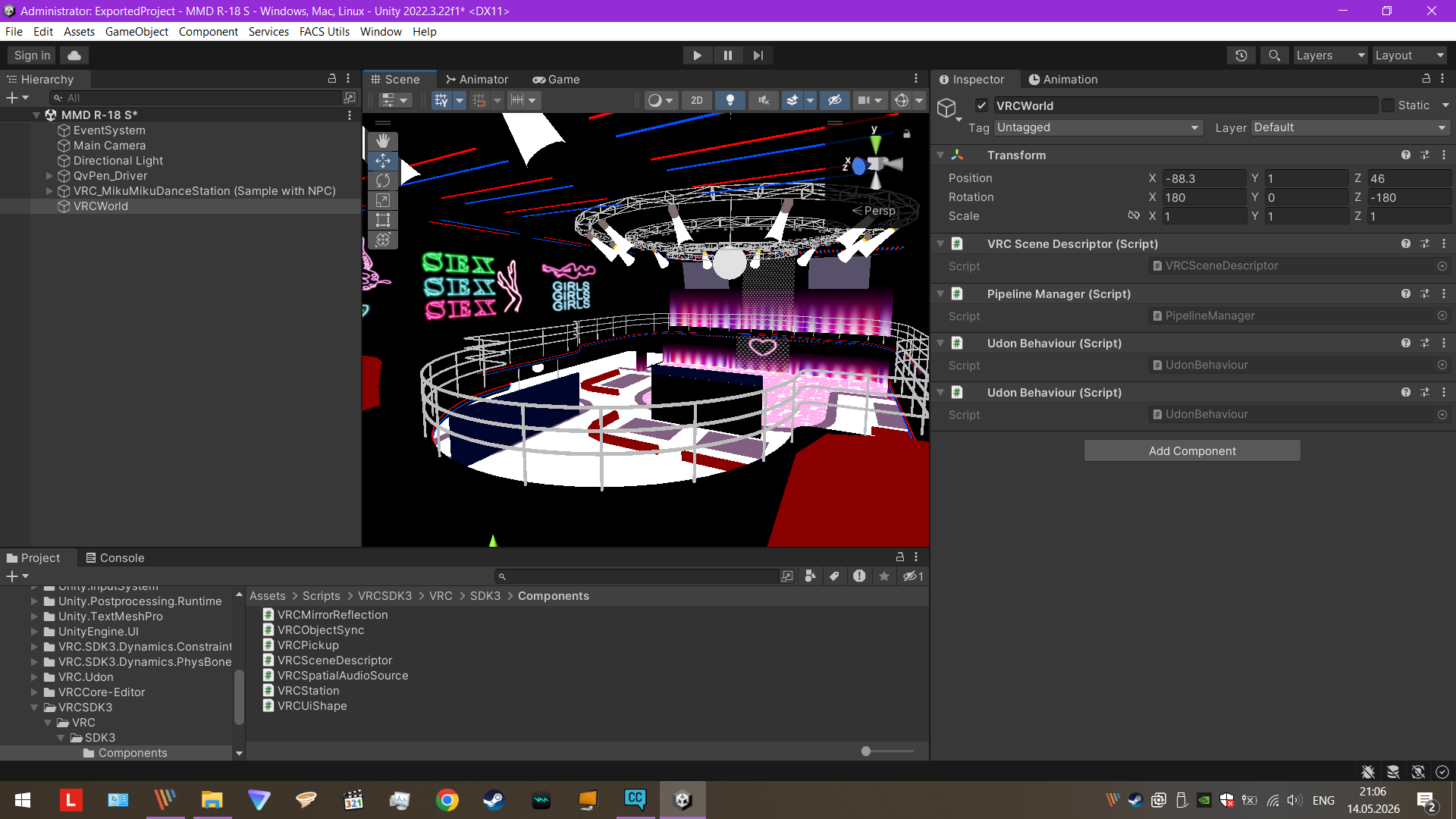Click the Windows Start button
The height and width of the screenshot is (819, 1456).
pos(23,800)
